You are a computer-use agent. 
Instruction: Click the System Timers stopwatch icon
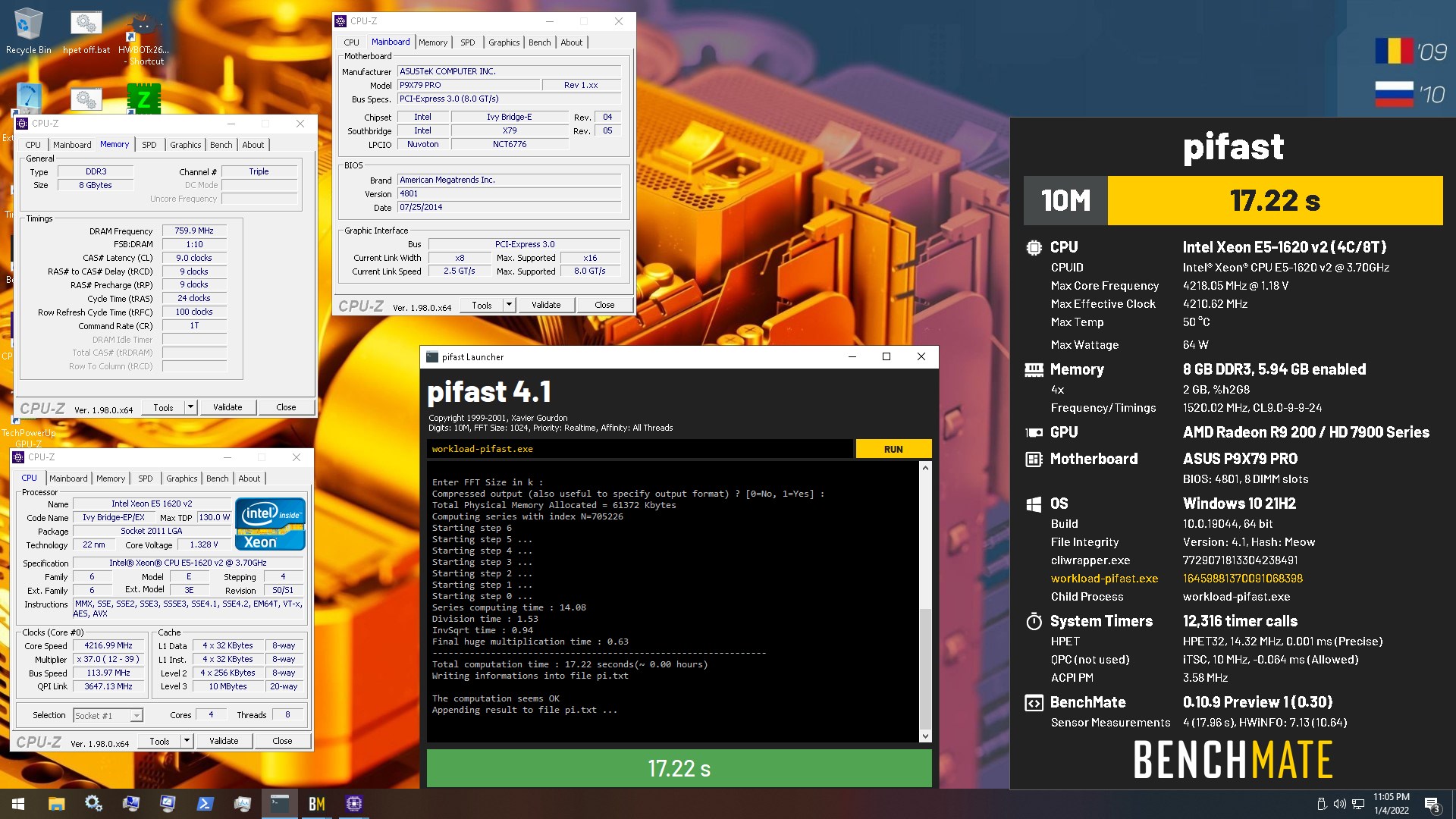click(x=1034, y=621)
